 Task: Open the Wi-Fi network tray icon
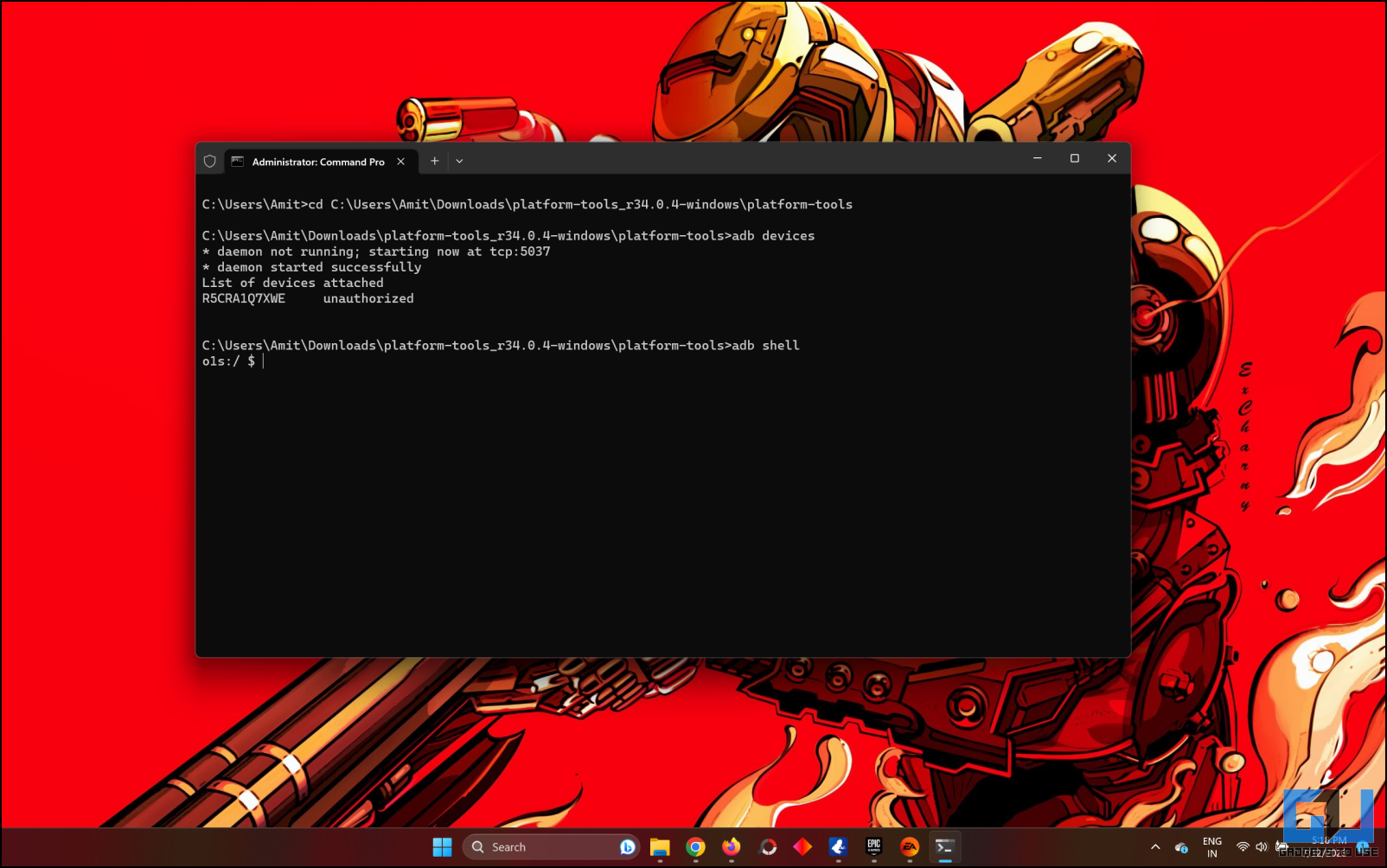[1243, 847]
